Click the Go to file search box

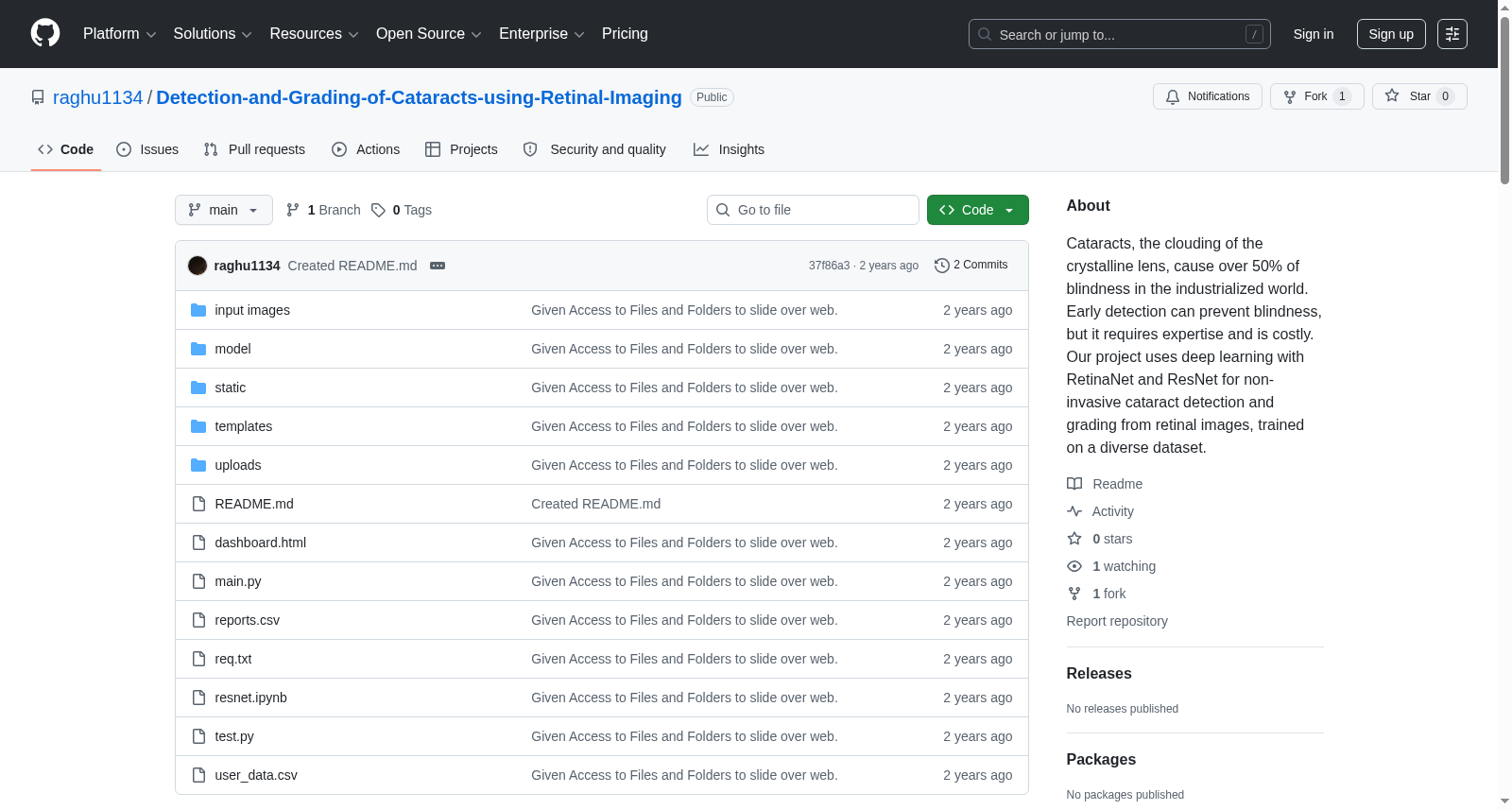coord(813,210)
